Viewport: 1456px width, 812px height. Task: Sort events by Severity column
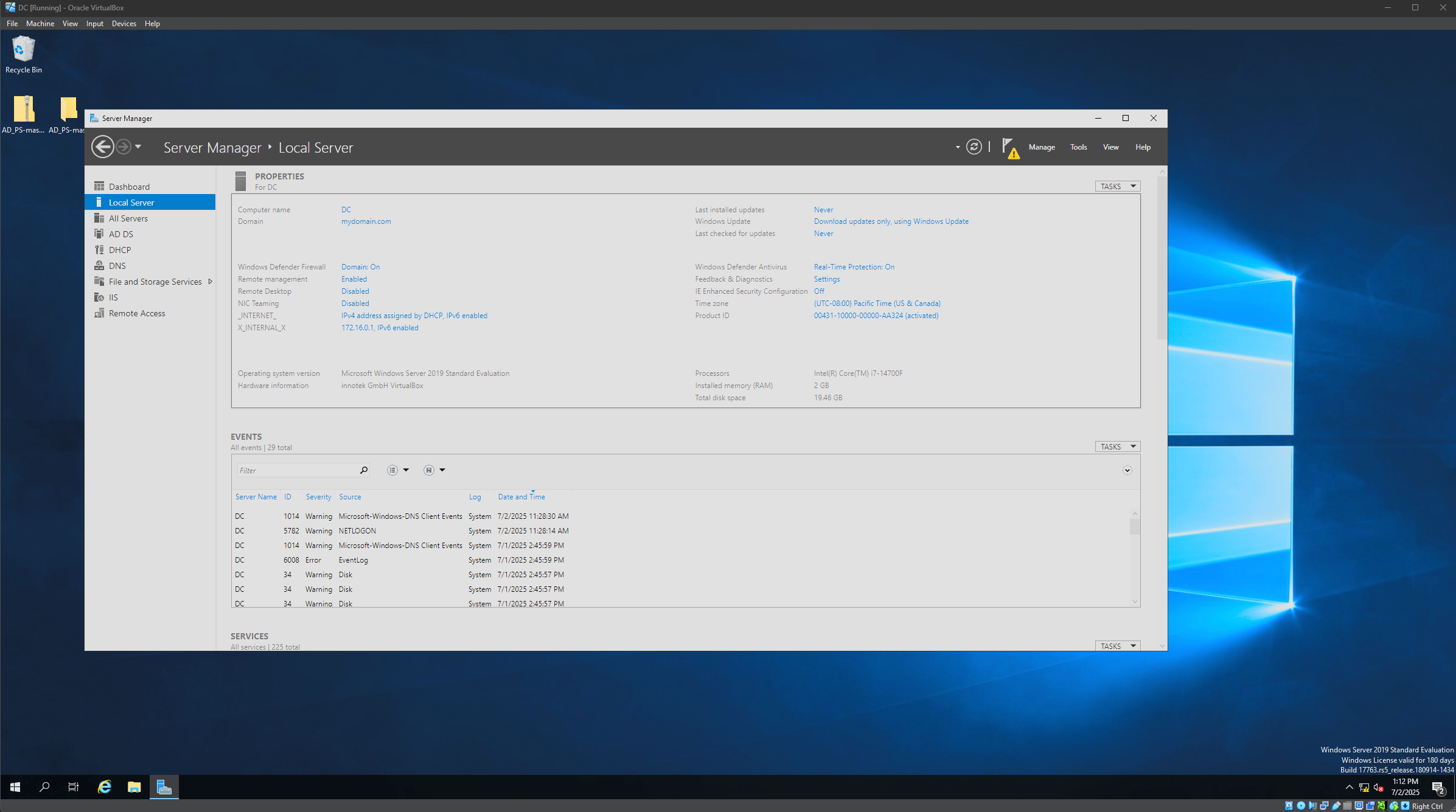pyautogui.click(x=319, y=497)
